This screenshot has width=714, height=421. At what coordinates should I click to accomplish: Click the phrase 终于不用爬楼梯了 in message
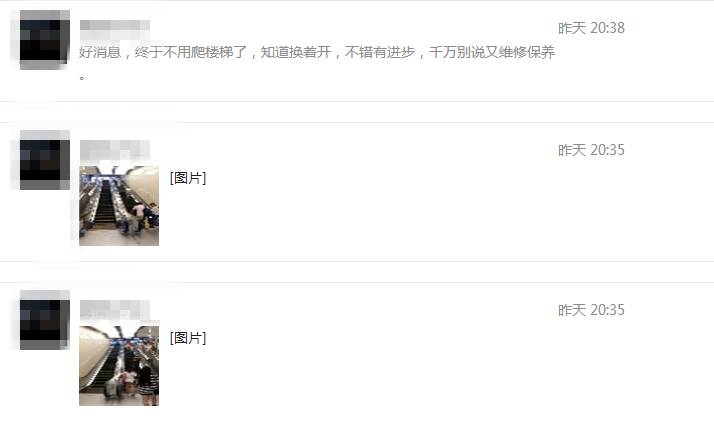coord(191,52)
